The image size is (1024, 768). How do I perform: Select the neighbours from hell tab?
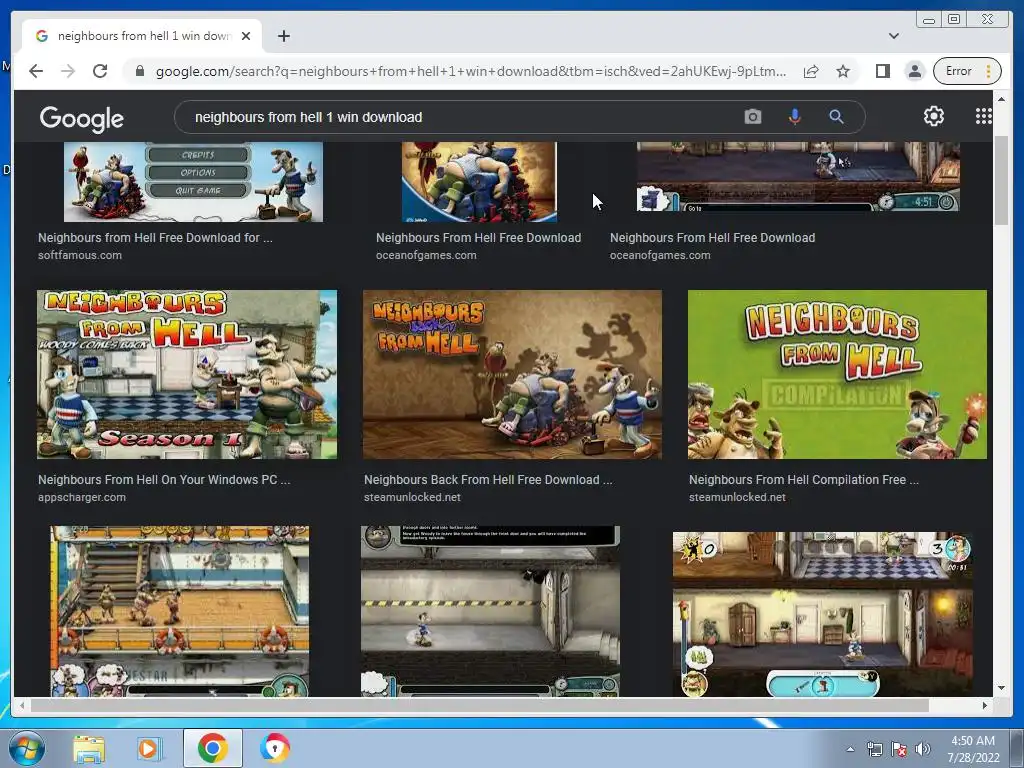(x=142, y=36)
